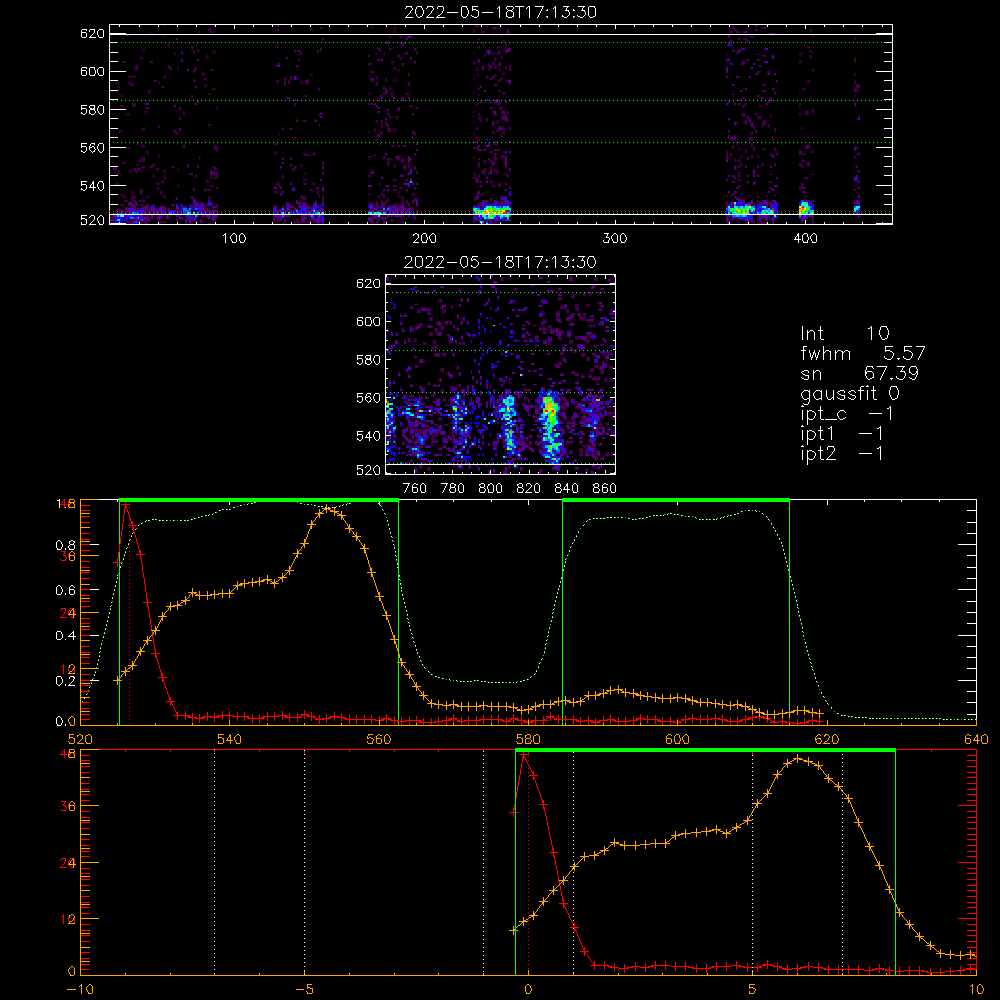
Task: Click x-axis label 640 on profile plot
Action: (x=976, y=739)
